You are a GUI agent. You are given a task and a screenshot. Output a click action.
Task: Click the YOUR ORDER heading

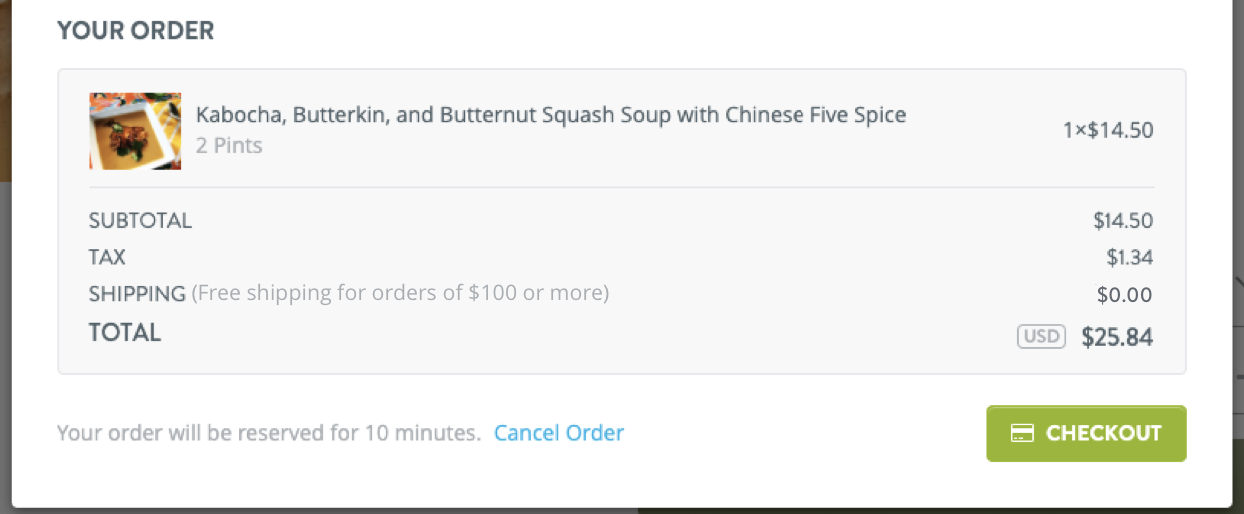click(136, 31)
